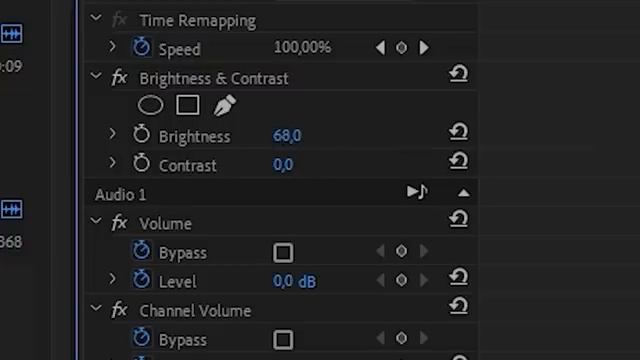Create an ellipse mask for Brightness & Contrast
The width and height of the screenshot is (640, 360).
pyautogui.click(x=150, y=105)
